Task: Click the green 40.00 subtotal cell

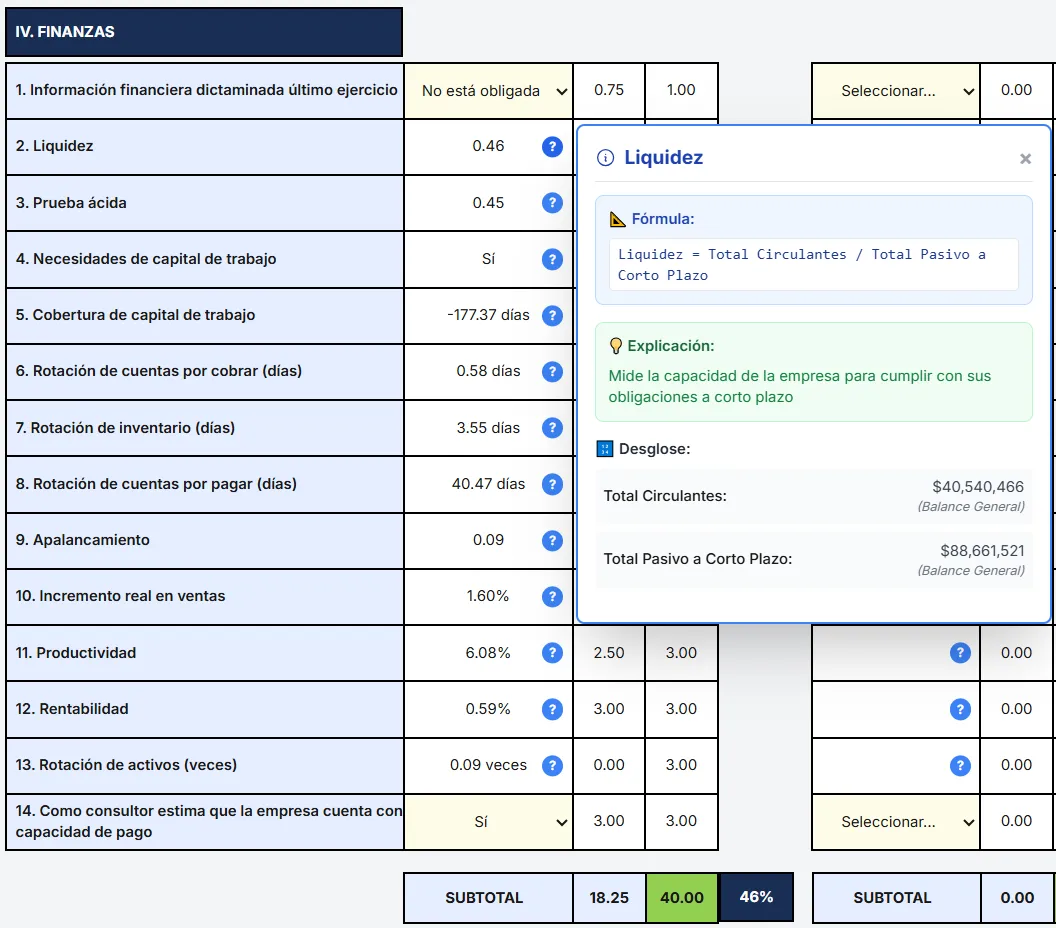Action: 682,898
